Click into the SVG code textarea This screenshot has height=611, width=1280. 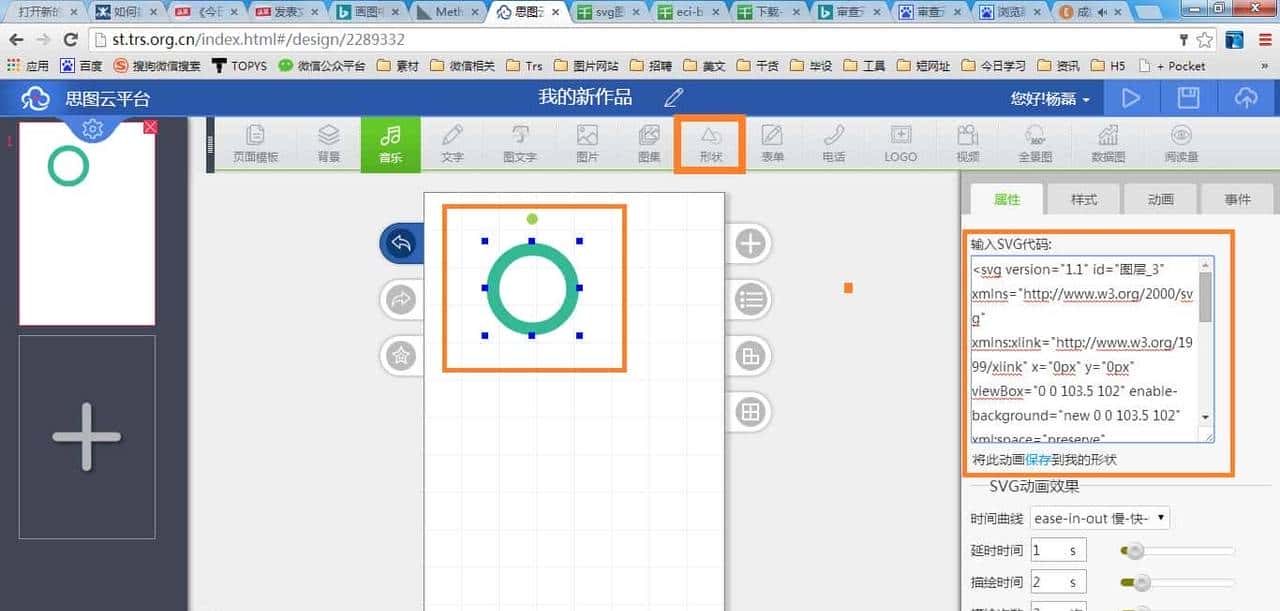[x=1084, y=349]
